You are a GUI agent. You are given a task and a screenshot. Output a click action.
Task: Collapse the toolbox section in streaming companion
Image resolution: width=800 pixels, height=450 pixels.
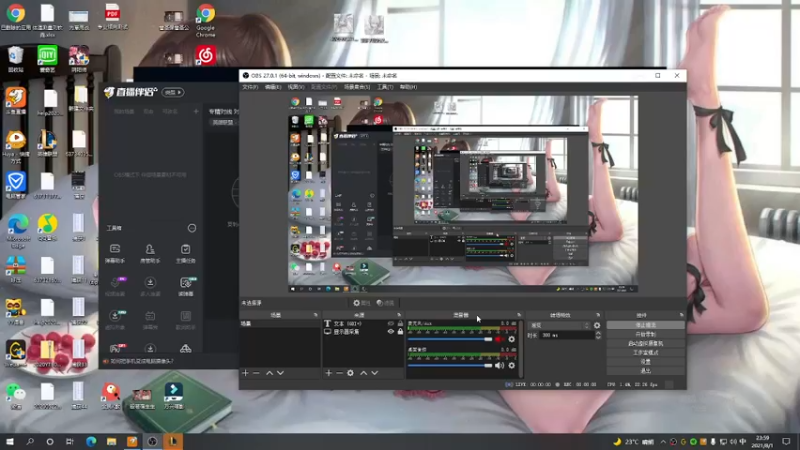192,228
